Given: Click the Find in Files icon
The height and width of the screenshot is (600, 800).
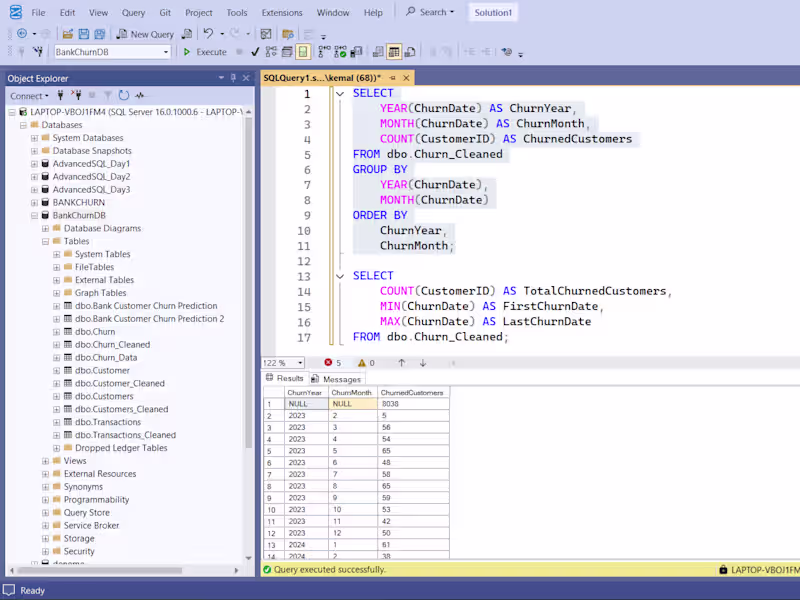Looking at the screenshot, I should point(288,34).
